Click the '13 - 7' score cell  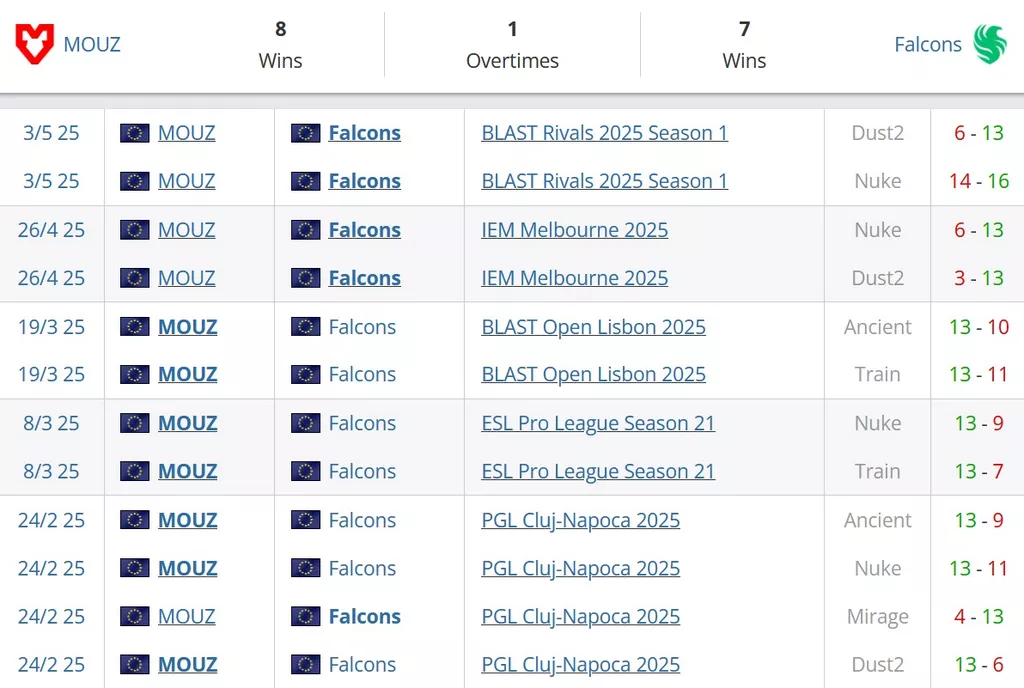(979, 471)
